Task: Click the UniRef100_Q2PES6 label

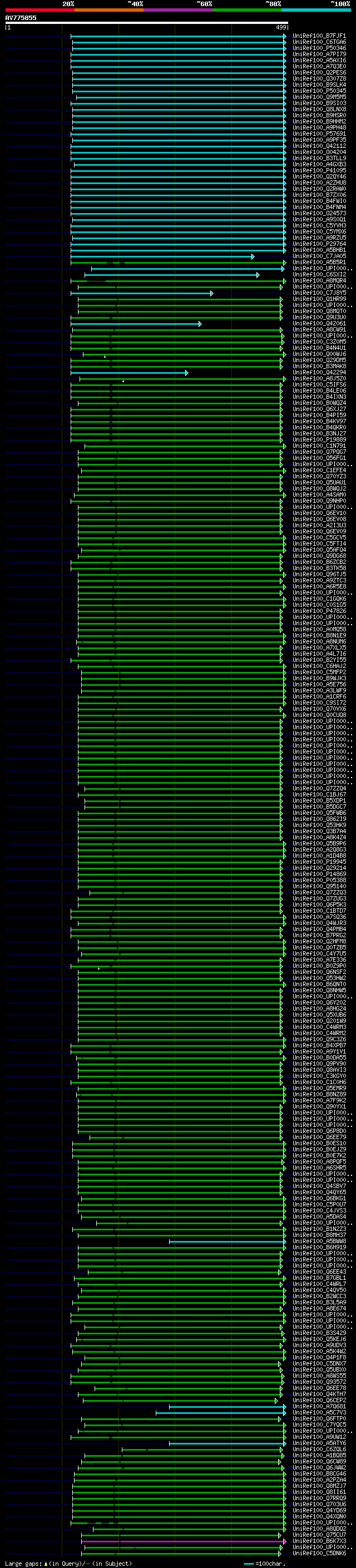Action: pos(319,72)
